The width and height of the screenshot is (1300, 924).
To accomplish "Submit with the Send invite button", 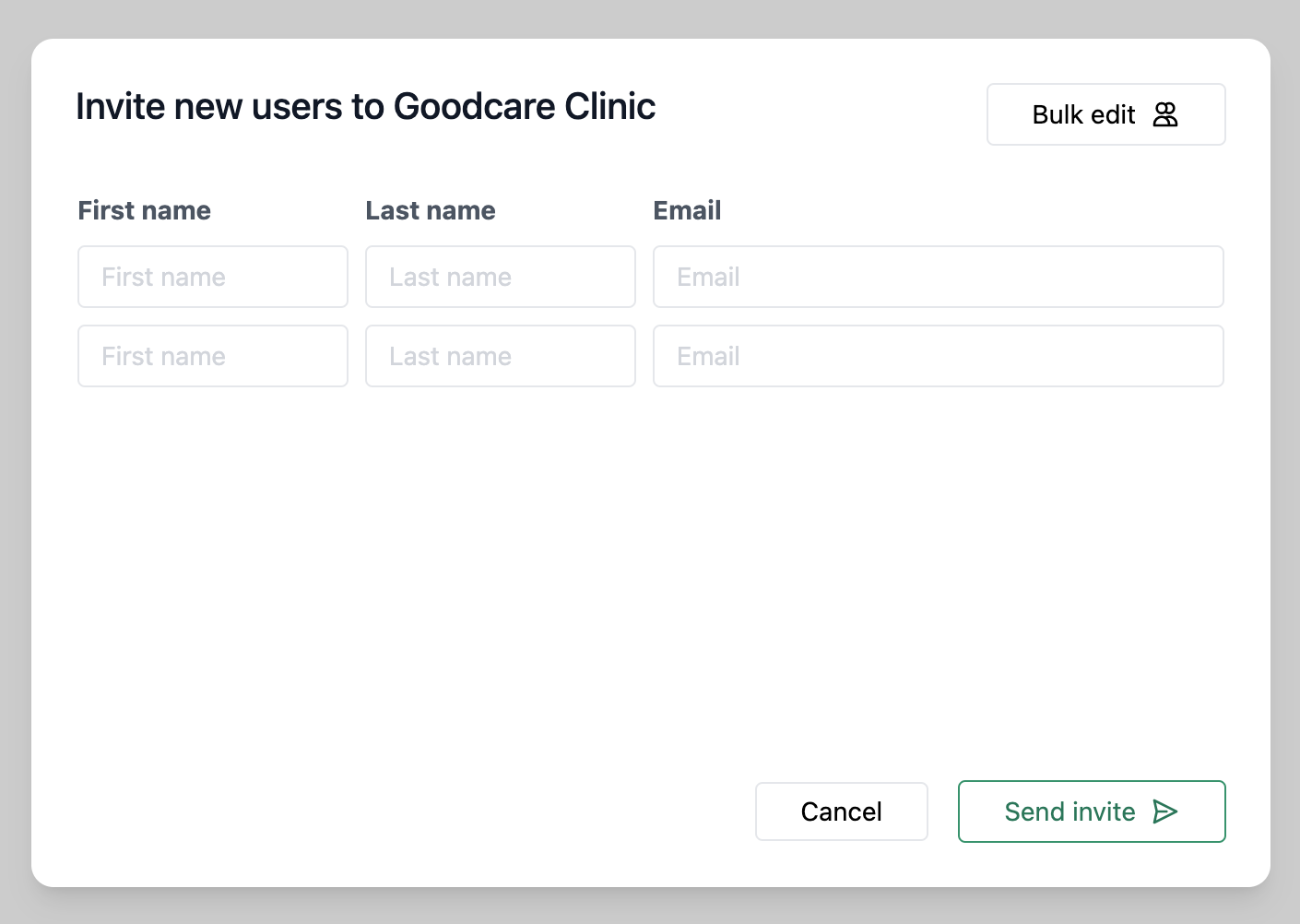I will click(1091, 811).
